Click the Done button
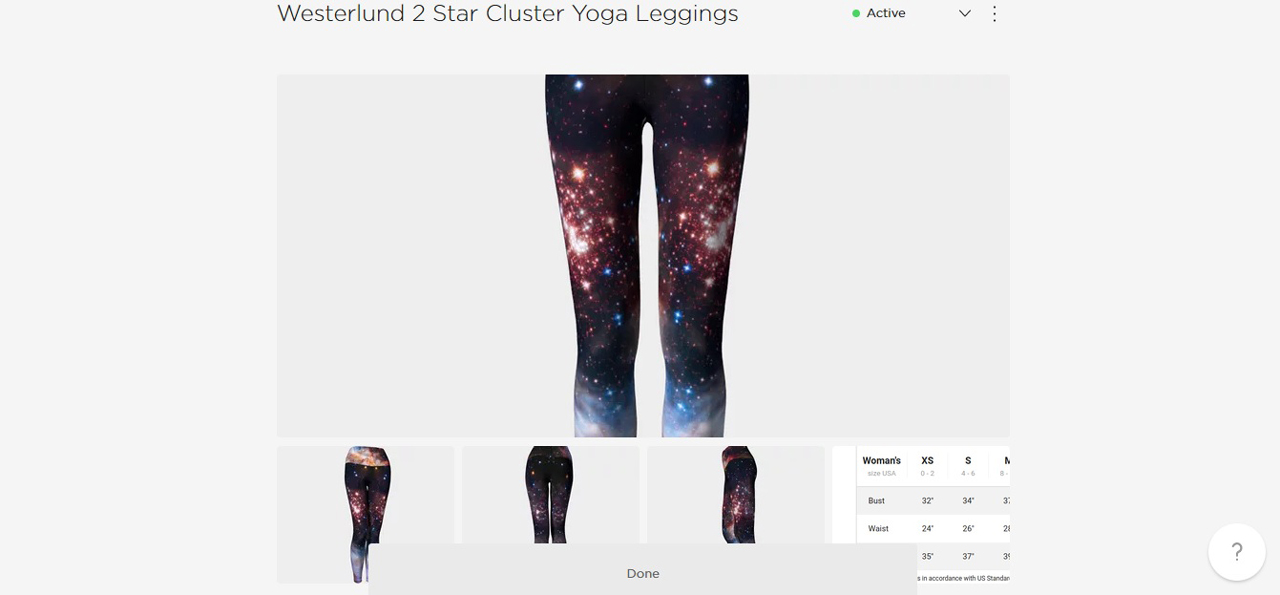The width and height of the screenshot is (1280, 595). 642,573
